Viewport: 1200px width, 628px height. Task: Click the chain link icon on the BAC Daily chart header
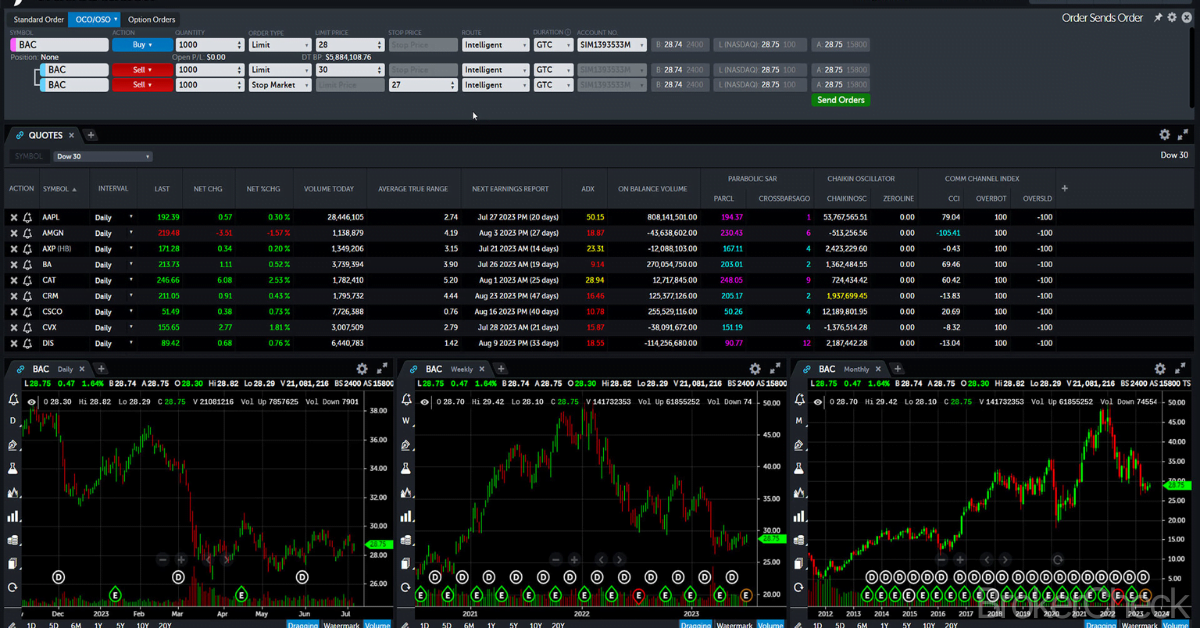[x=19, y=368]
